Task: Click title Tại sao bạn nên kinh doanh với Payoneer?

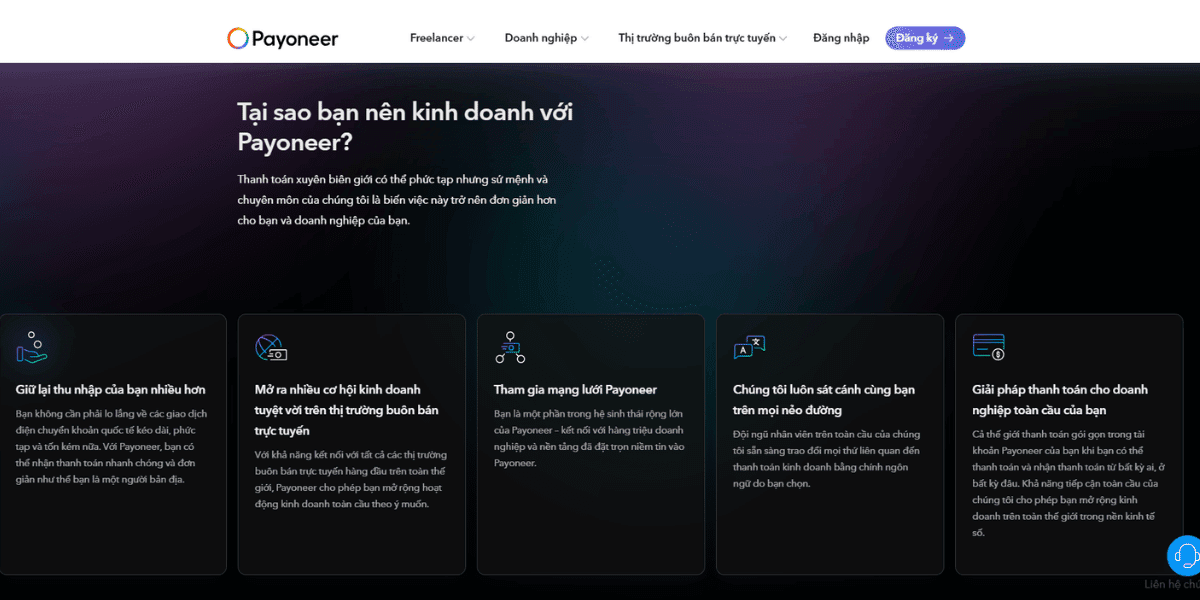Action: tap(405, 126)
